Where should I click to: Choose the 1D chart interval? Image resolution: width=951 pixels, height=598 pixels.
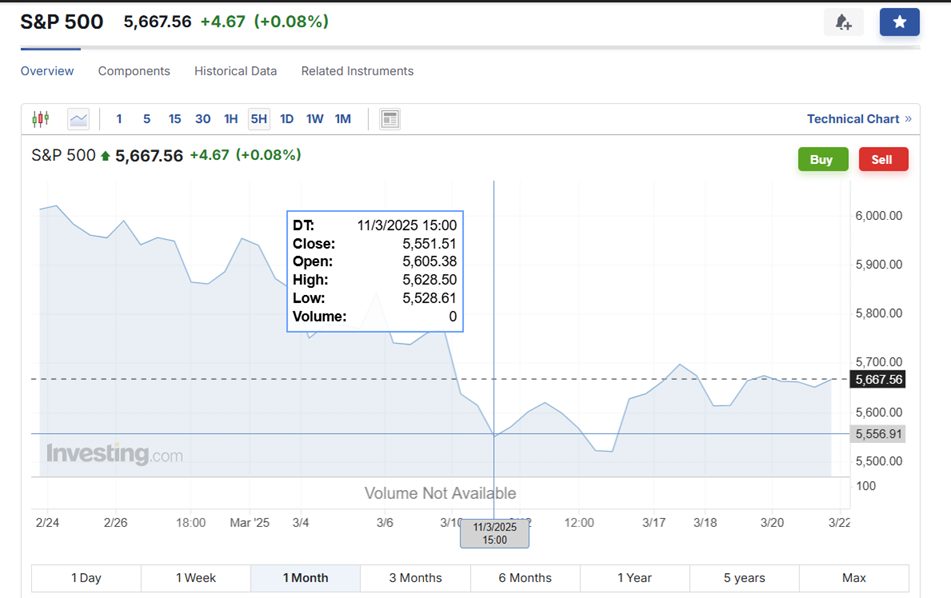click(x=287, y=119)
